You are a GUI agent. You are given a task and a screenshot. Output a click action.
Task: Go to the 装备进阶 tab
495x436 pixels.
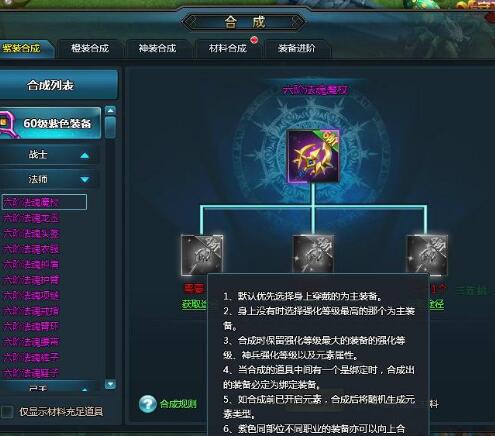296,49
